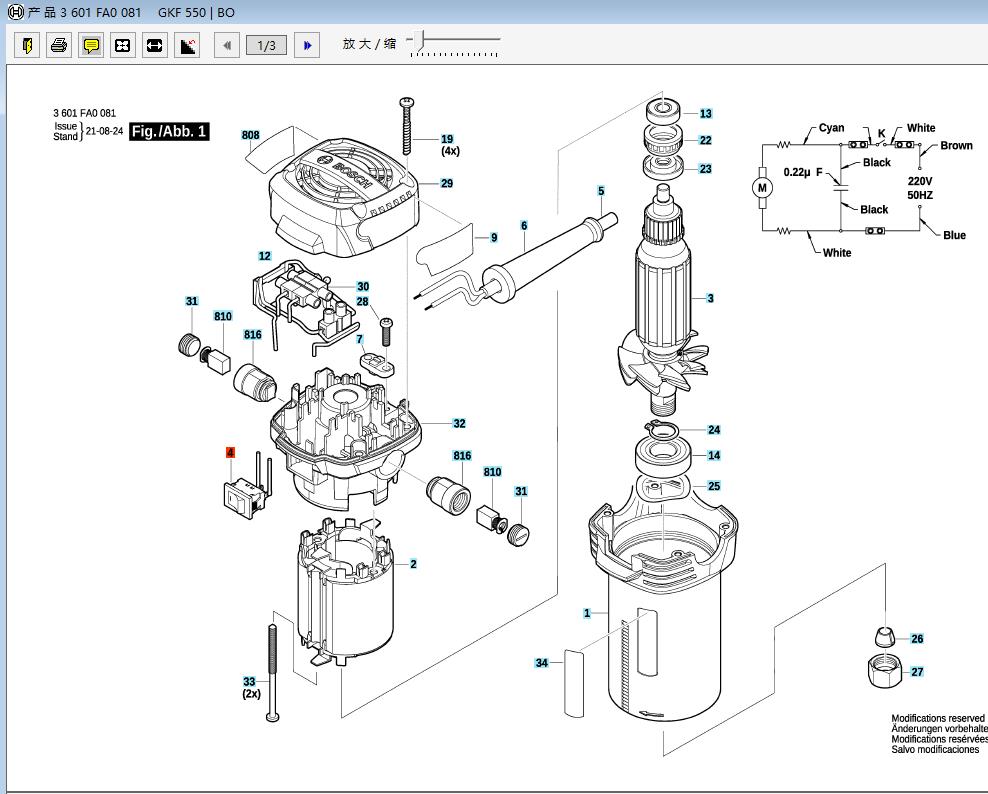Select part number 19 screw label
This screenshot has height=794, width=988.
tap(447, 139)
